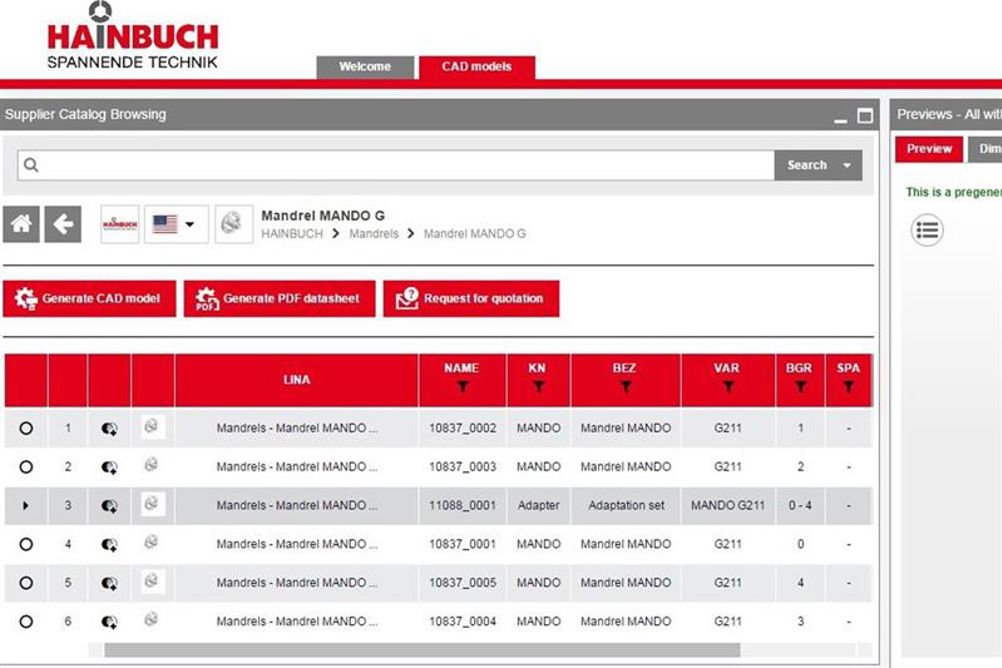Expand the Search button dropdown arrow
Image resolution: width=1002 pixels, height=668 pixels.
[847, 166]
